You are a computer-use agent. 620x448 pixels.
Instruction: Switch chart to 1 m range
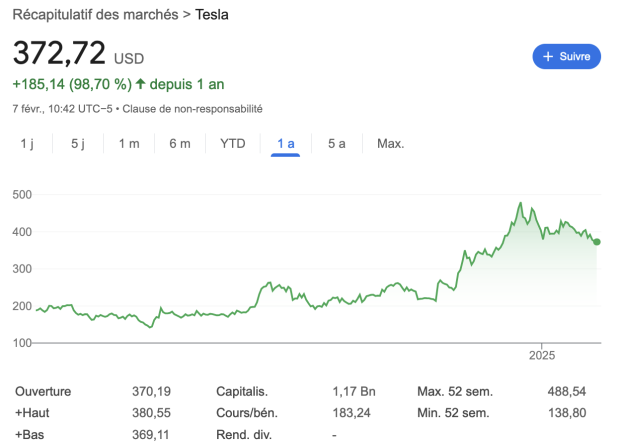(129, 144)
